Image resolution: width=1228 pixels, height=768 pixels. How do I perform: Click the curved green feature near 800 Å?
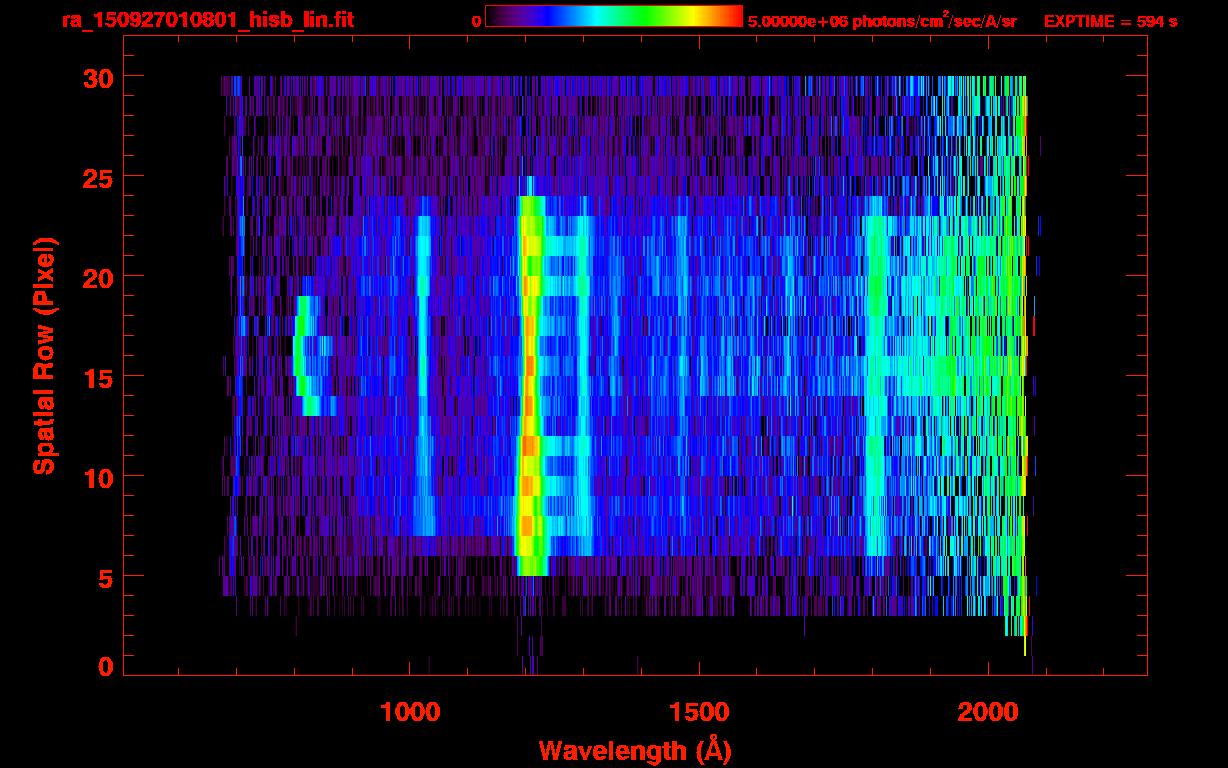click(x=308, y=355)
